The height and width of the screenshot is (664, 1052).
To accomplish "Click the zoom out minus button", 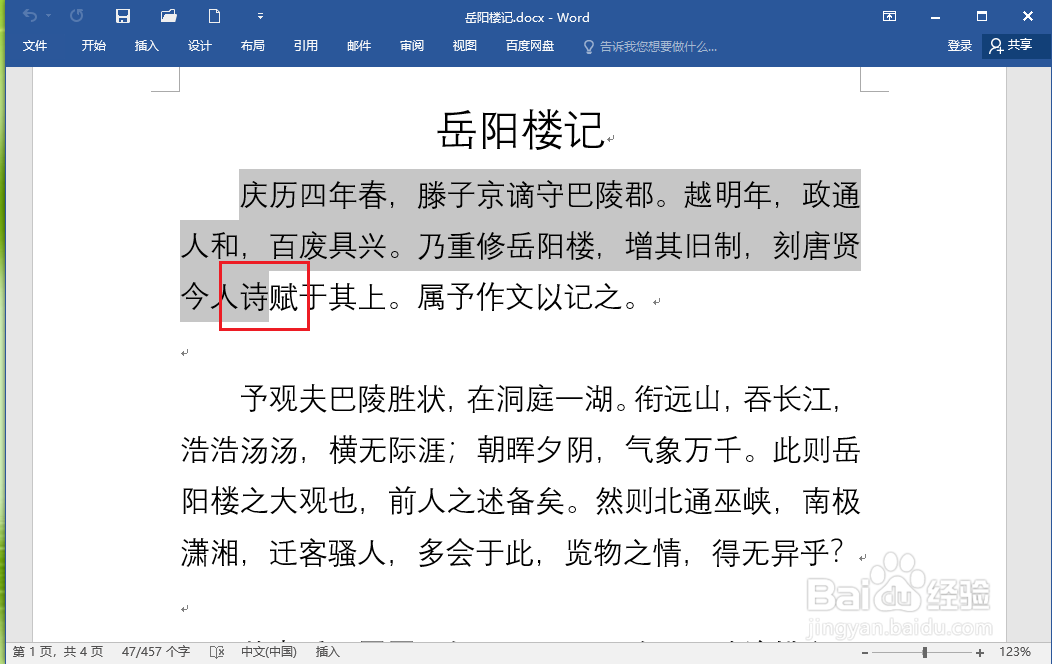I will pos(865,653).
